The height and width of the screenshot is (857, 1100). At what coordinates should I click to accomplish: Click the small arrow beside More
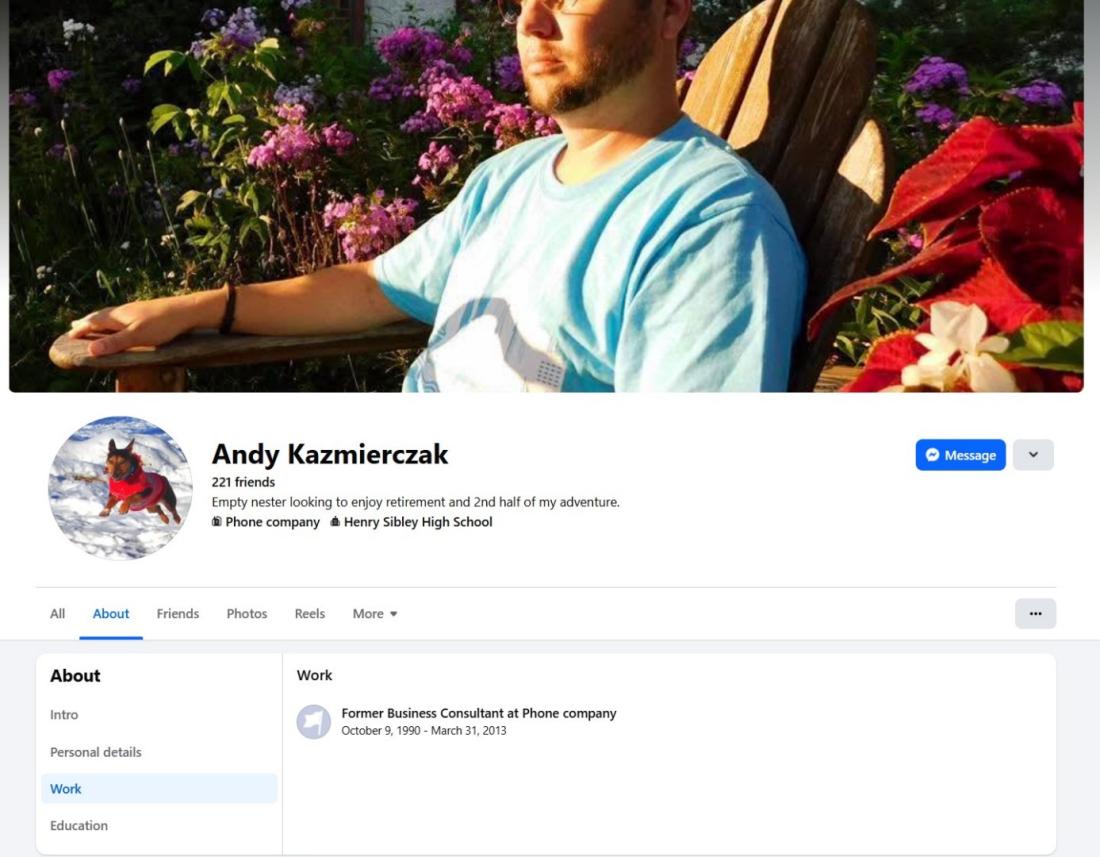click(394, 614)
